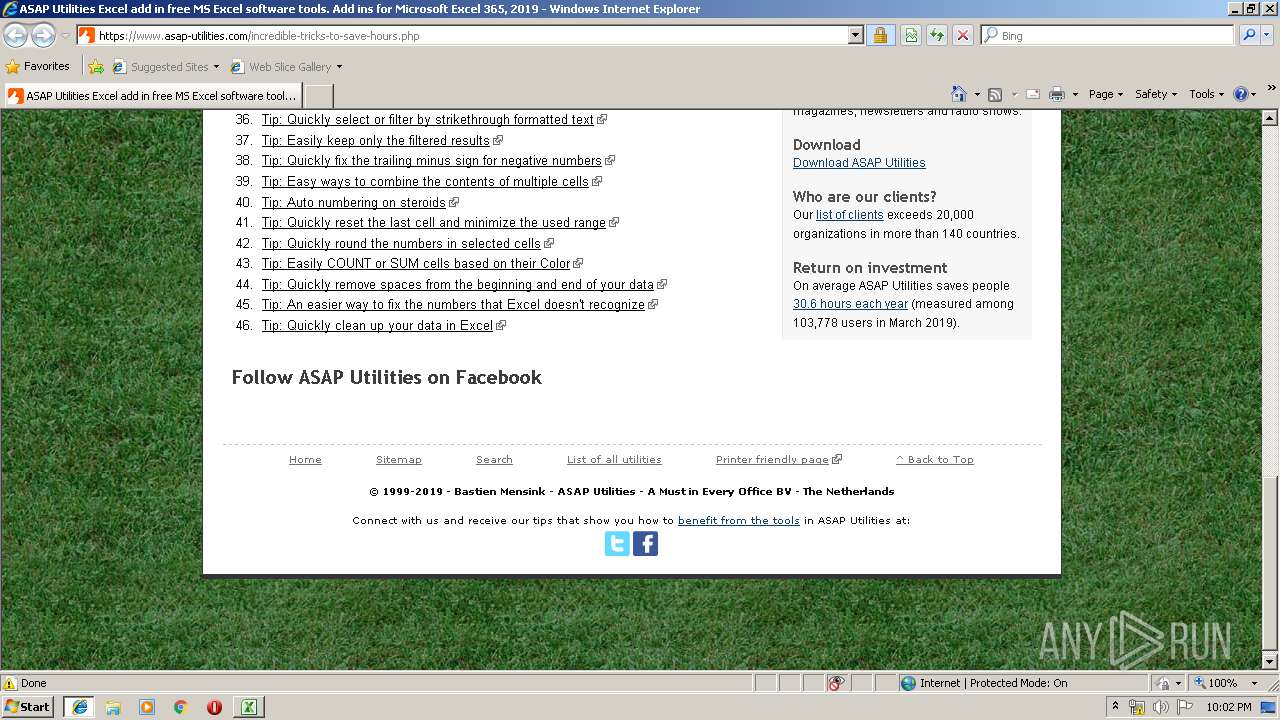The height and width of the screenshot is (720, 1280).
Task: Click in the URL address field
Action: click(x=460, y=36)
